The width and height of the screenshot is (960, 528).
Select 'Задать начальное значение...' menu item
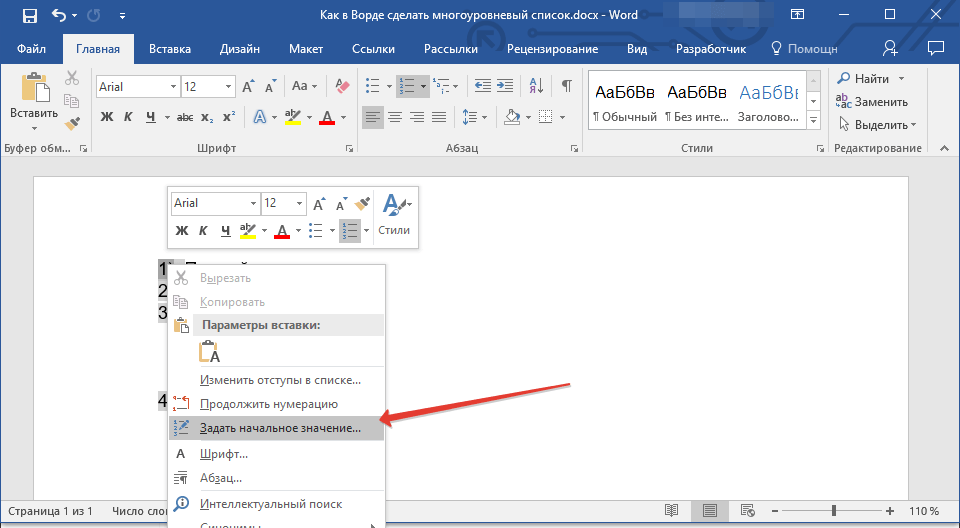[x=280, y=427]
